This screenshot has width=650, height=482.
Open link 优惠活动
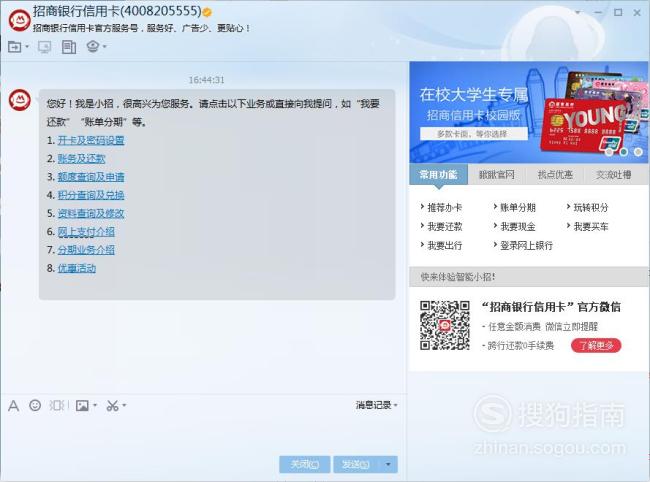tap(77, 268)
